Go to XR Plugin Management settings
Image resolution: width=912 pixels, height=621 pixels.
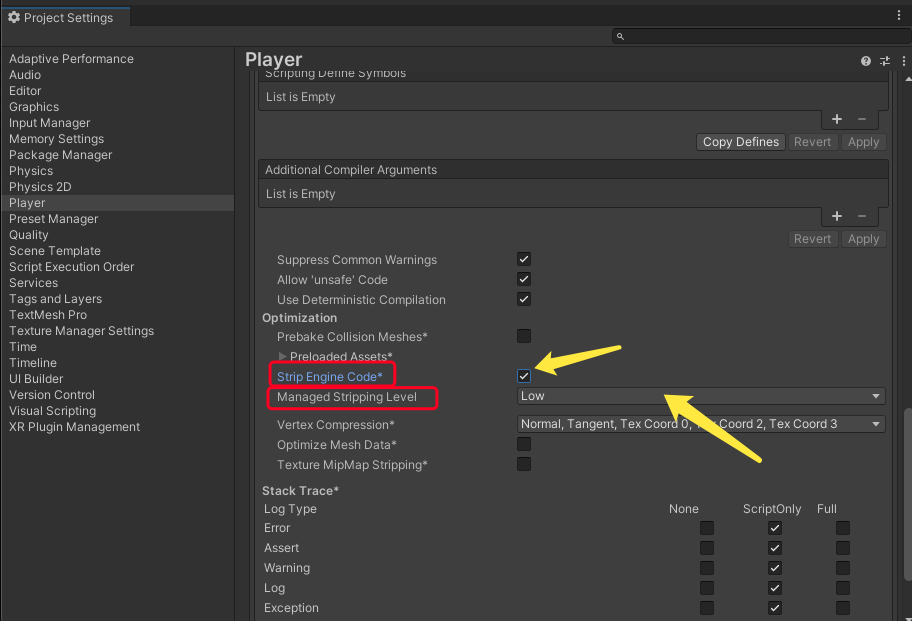[74, 427]
